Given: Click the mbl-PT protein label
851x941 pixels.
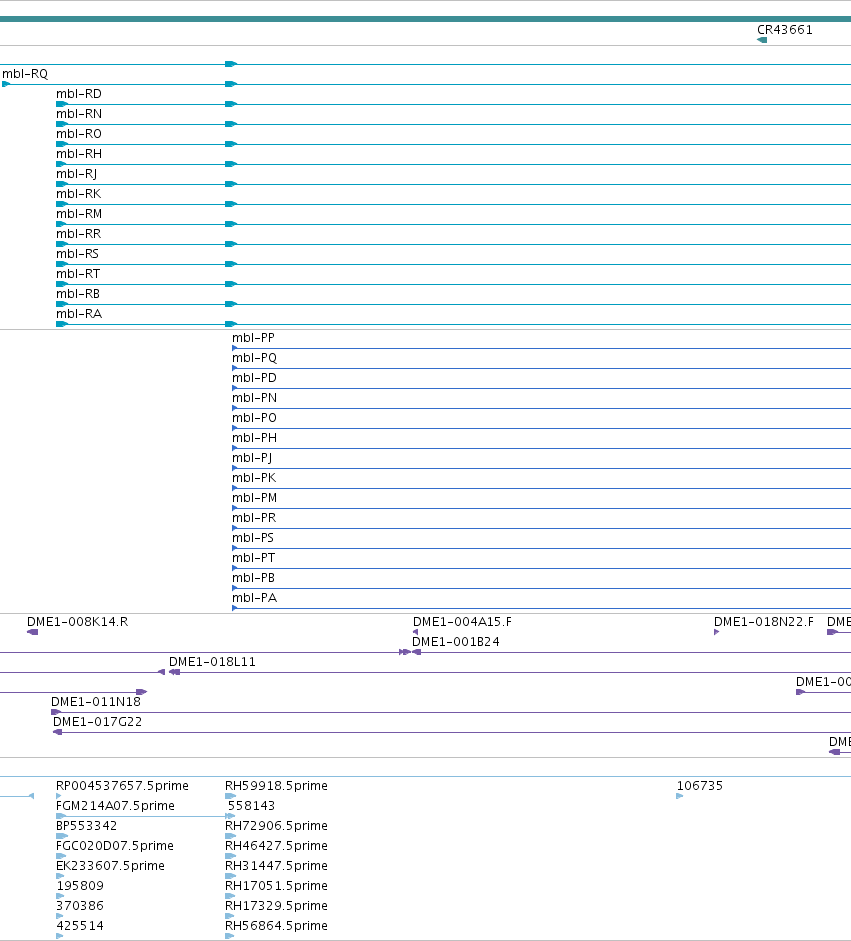Looking at the screenshot, I should [x=254, y=558].
